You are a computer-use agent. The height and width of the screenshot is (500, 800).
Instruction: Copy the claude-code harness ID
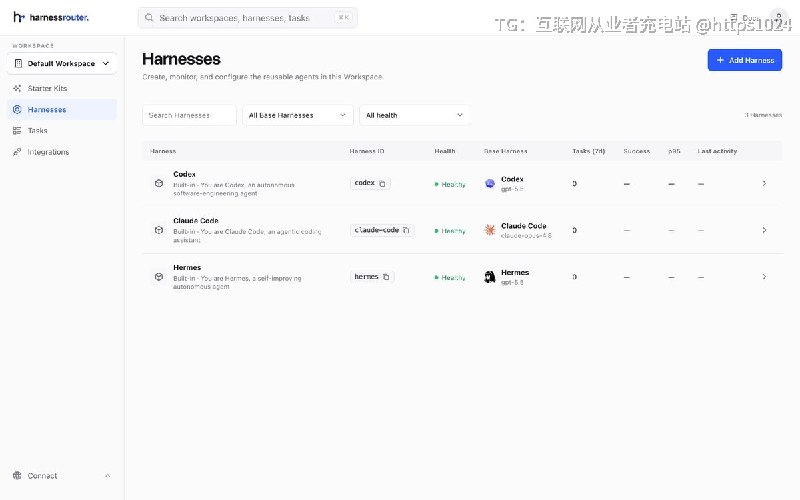click(406, 230)
